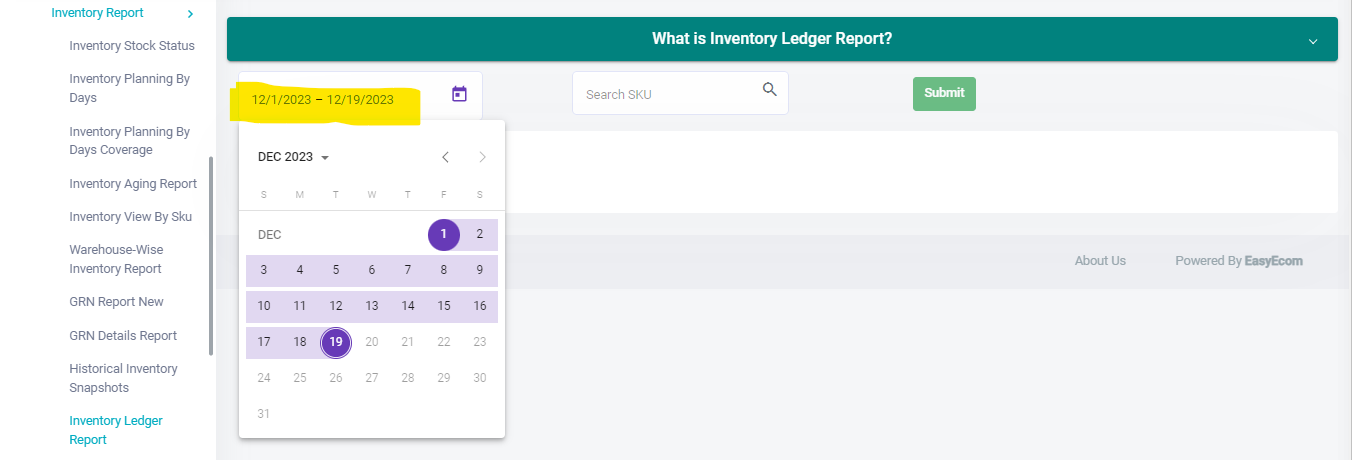Select December 4 in calendar
Viewport: 1352px width, 460px height.
[300, 270]
